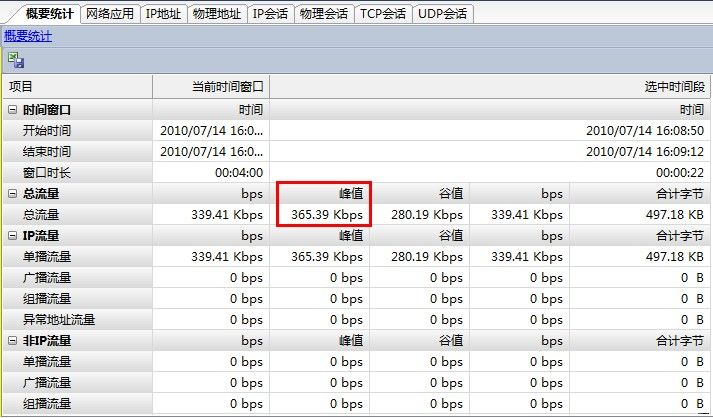Click the 00:00:22 duration value
Image resolution: width=713 pixels, height=418 pixels.
[x=680, y=173]
